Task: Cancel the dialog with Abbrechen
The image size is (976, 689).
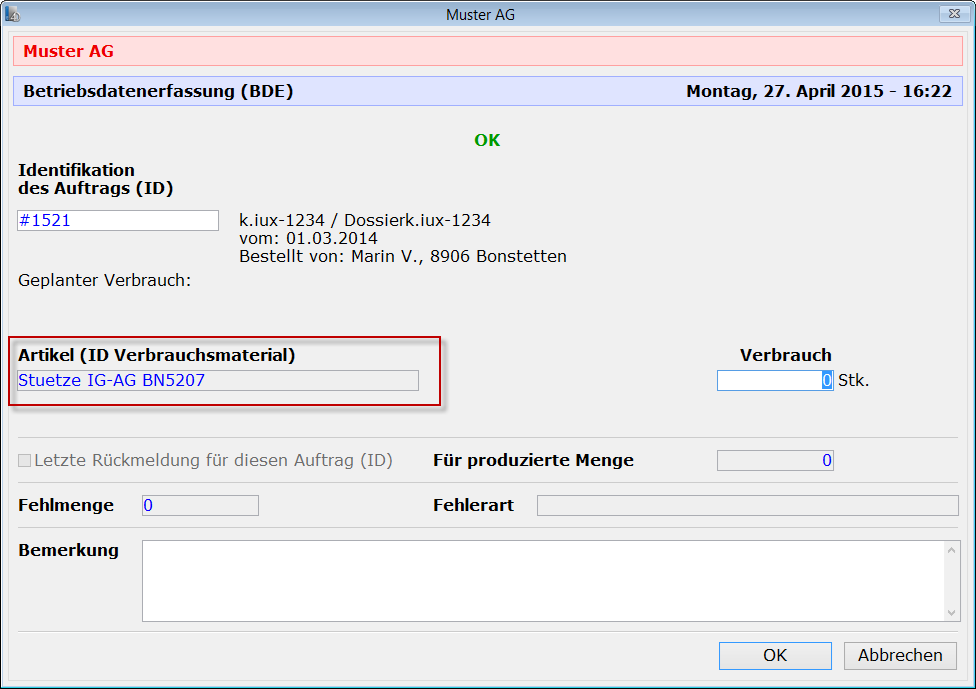Action: (900, 656)
